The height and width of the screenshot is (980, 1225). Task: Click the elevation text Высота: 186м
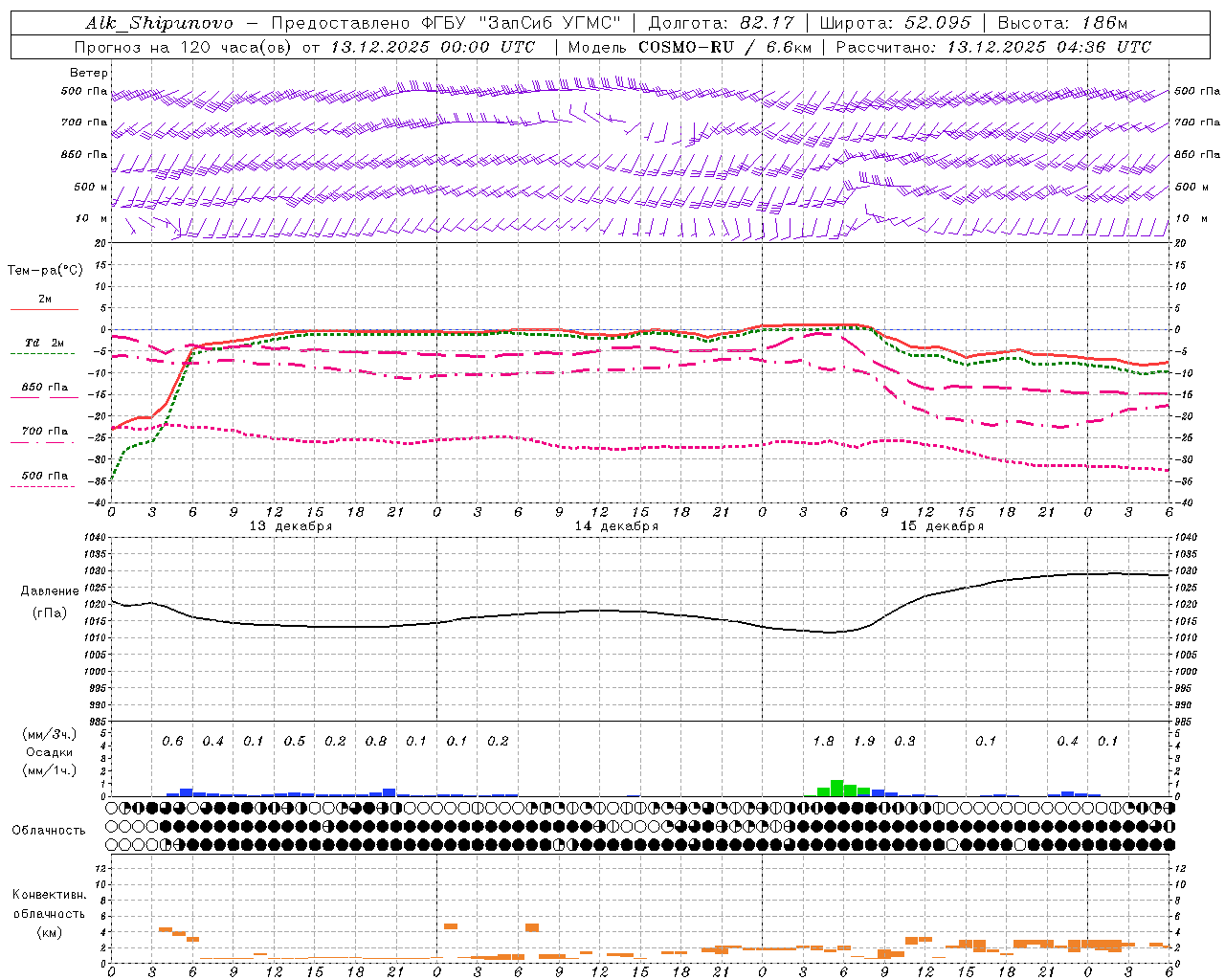[1062, 23]
